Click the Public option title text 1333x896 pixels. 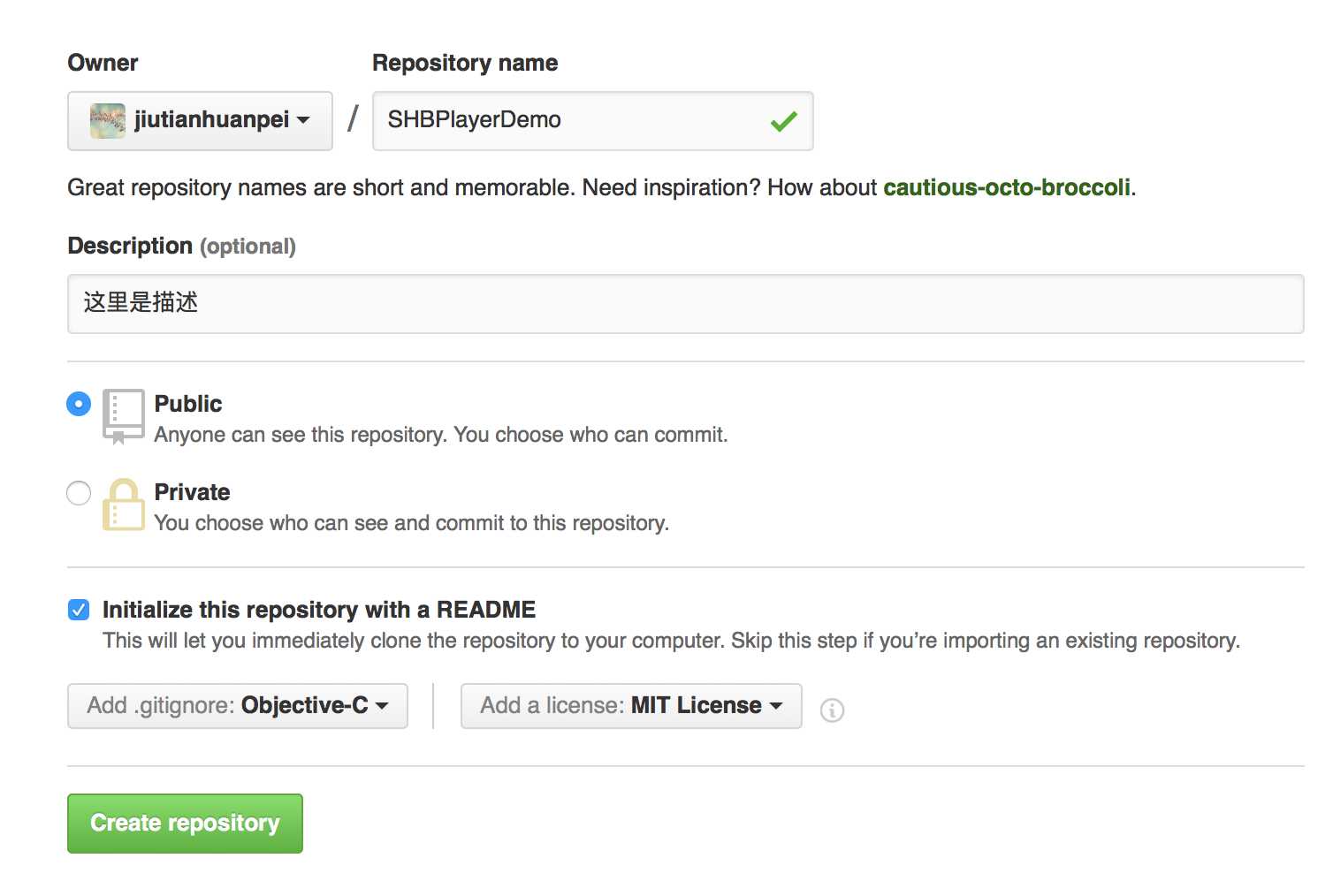(x=188, y=404)
